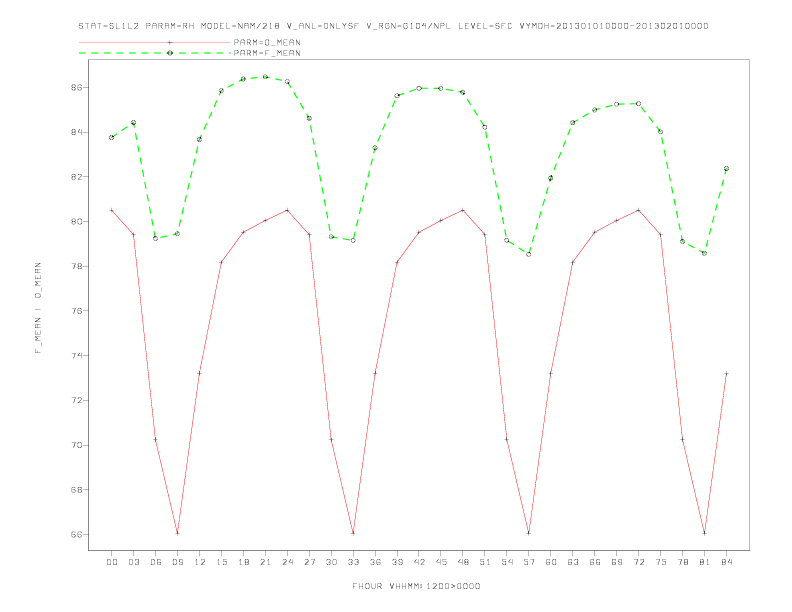Click the FHOUR VHHMM: 1200>0000 axis caption
This screenshot has width=792, height=612.
pyautogui.click(x=416, y=586)
